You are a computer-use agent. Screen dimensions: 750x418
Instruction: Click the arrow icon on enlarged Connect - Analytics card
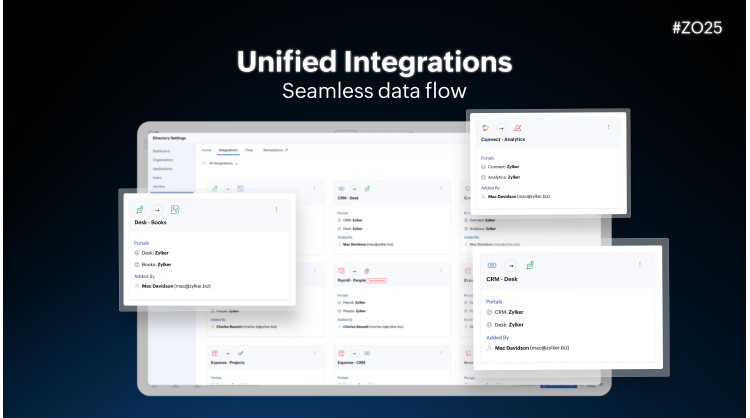pyautogui.click(x=501, y=128)
